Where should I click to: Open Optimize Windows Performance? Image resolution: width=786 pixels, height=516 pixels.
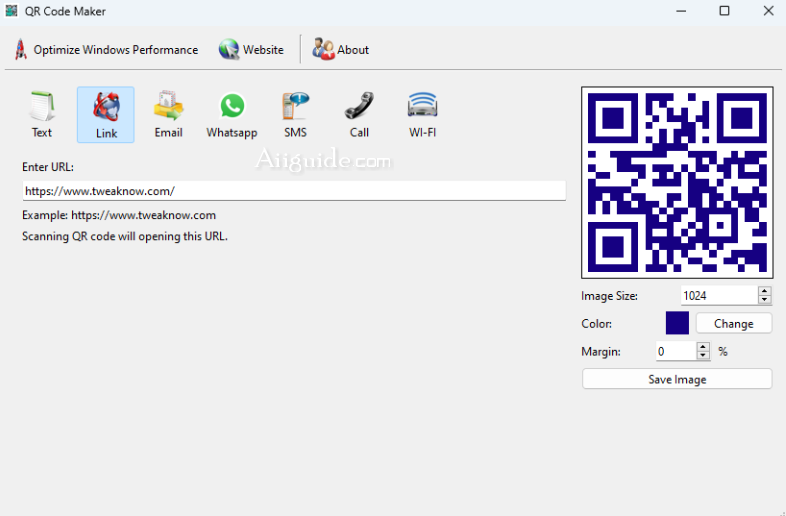106,50
